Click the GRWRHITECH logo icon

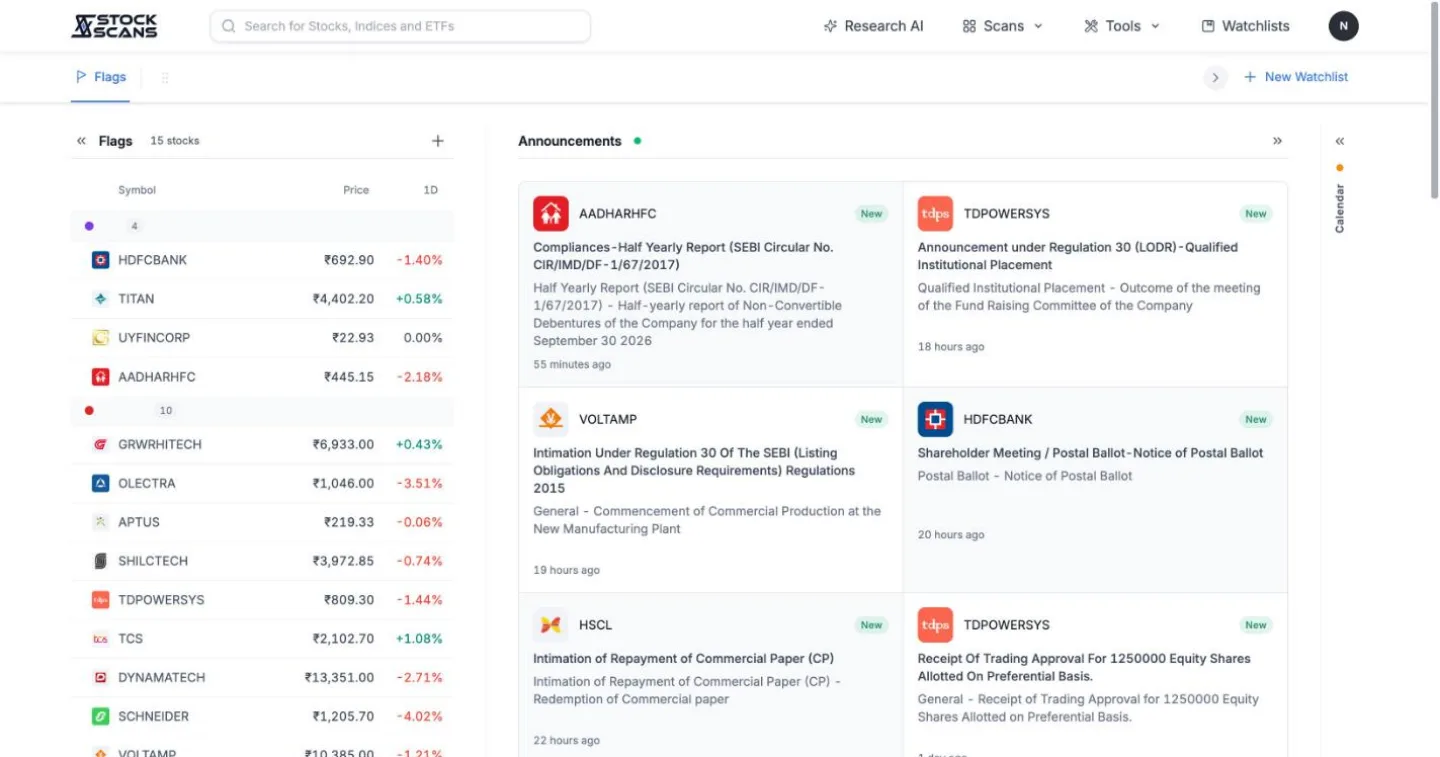pos(100,444)
